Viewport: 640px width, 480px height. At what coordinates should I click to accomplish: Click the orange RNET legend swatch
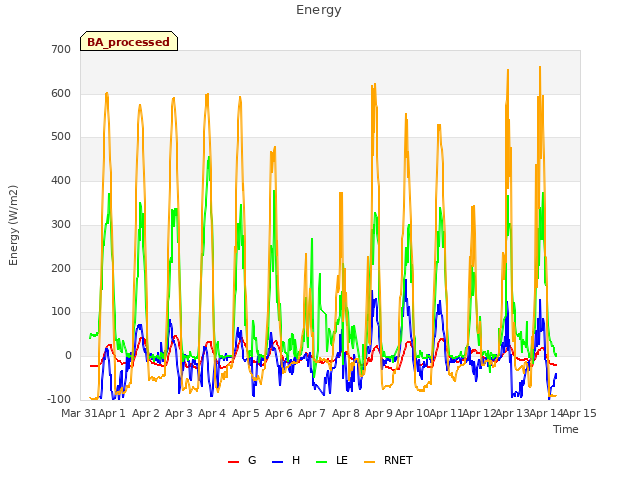369,462
